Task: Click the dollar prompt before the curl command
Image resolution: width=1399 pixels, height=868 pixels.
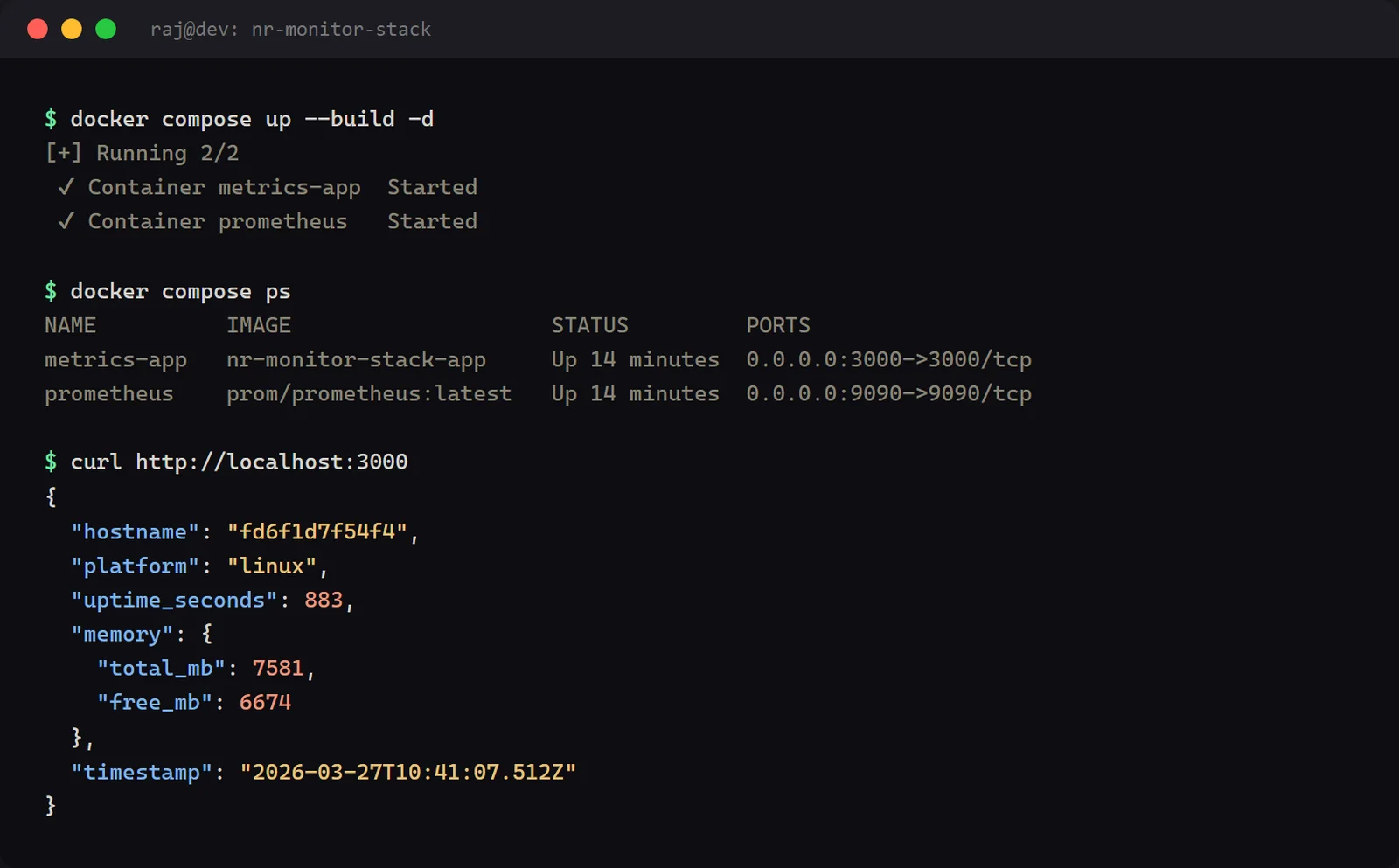Action: click(51, 462)
